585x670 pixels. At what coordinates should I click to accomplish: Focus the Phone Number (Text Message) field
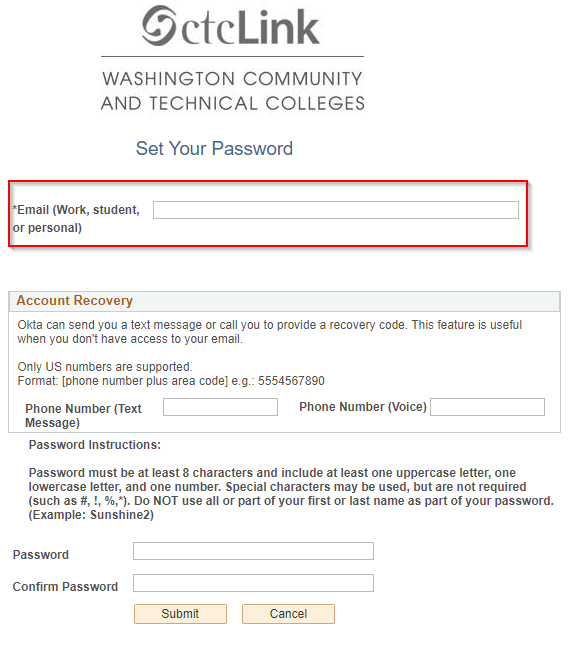220,407
